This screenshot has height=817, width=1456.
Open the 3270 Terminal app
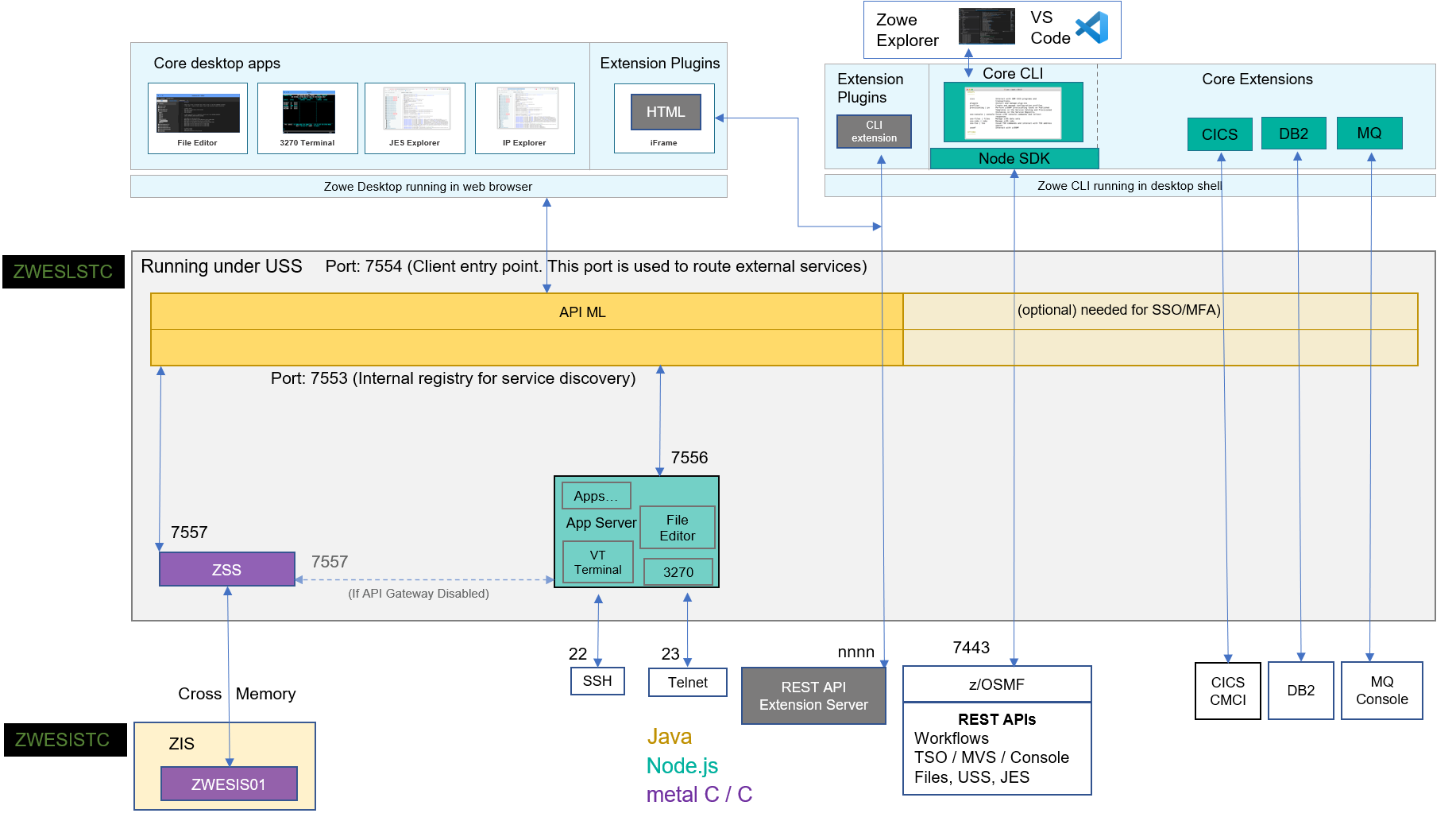pos(307,118)
